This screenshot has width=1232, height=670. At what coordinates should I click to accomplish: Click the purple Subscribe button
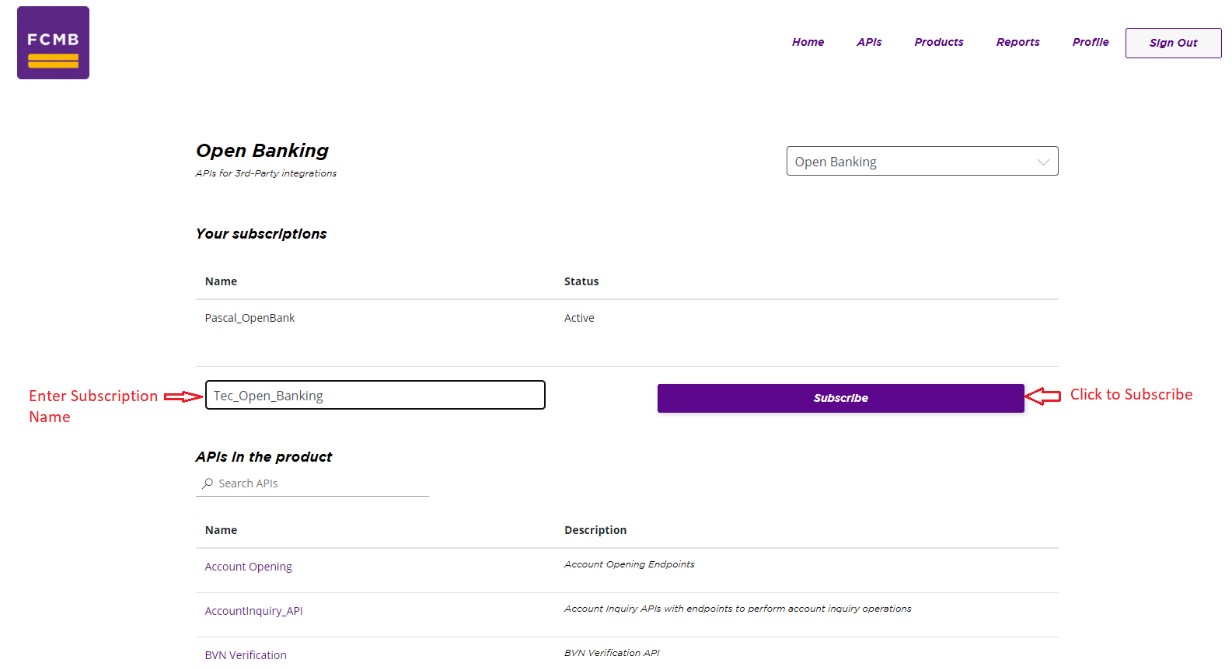tap(840, 398)
